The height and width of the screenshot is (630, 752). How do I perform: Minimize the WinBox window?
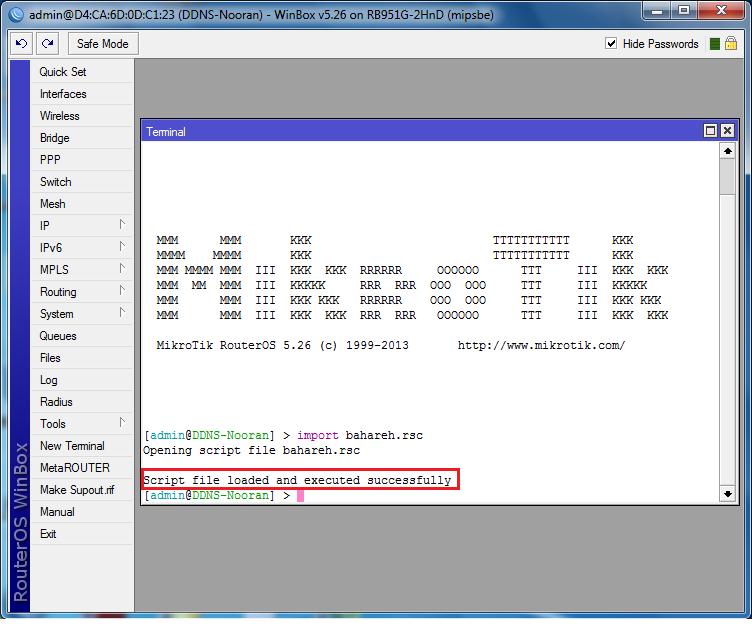[x=657, y=11]
